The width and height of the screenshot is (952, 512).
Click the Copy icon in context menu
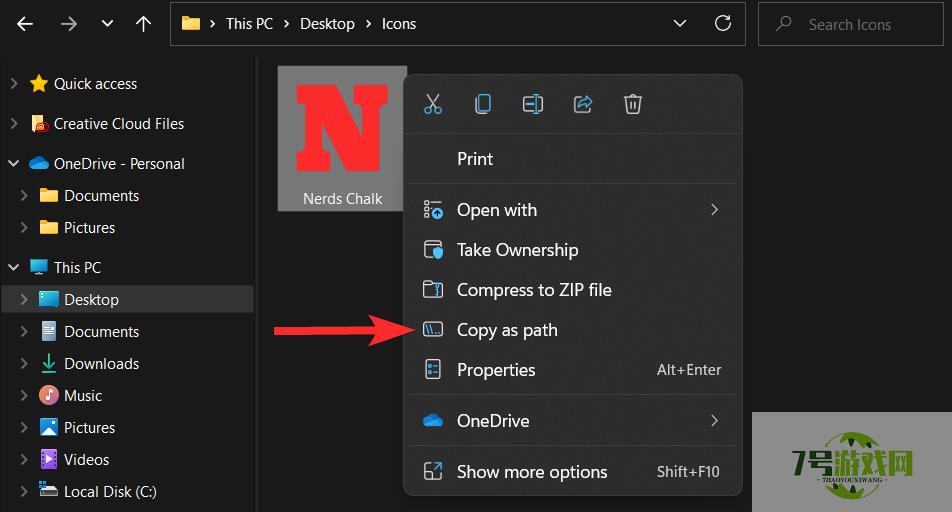coord(483,104)
